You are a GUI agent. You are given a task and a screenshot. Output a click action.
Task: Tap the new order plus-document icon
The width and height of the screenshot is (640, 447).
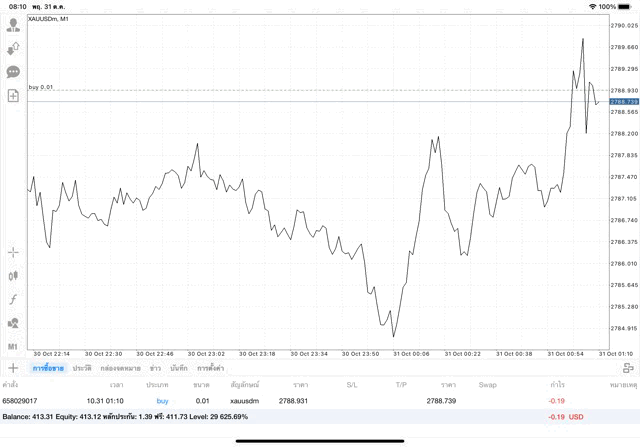pyautogui.click(x=13, y=96)
